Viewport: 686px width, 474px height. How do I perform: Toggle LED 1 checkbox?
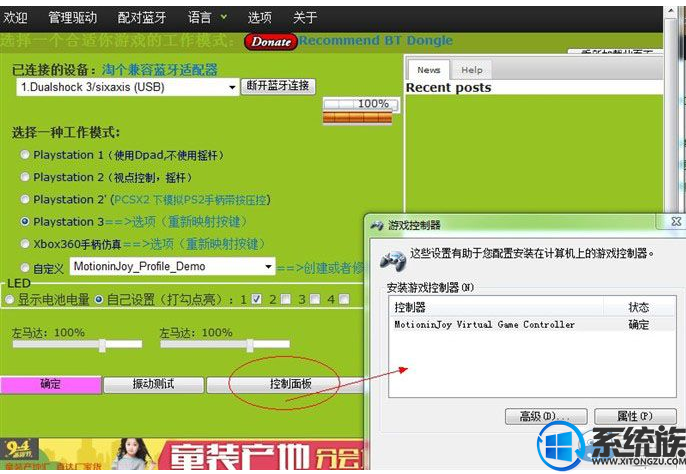click(x=256, y=299)
